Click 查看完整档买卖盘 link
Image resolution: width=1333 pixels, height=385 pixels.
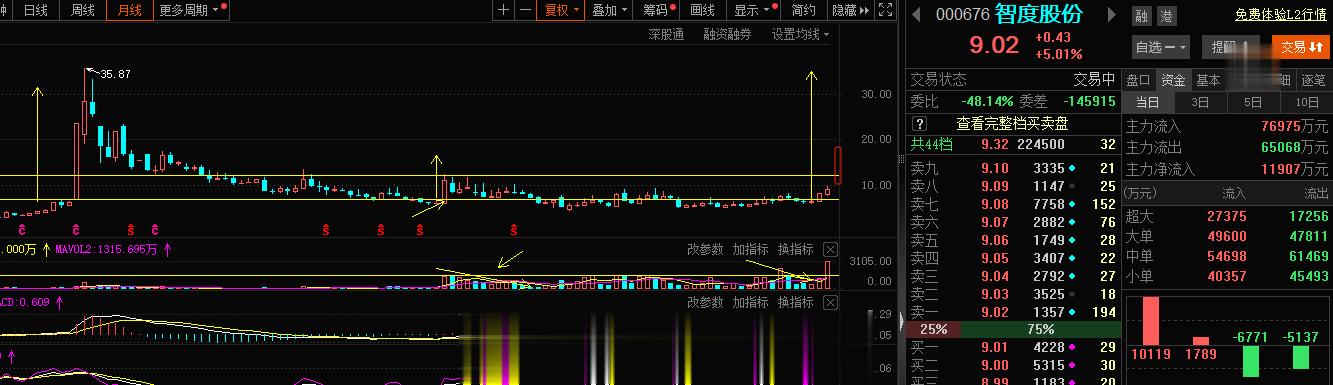coord(1012,124)
